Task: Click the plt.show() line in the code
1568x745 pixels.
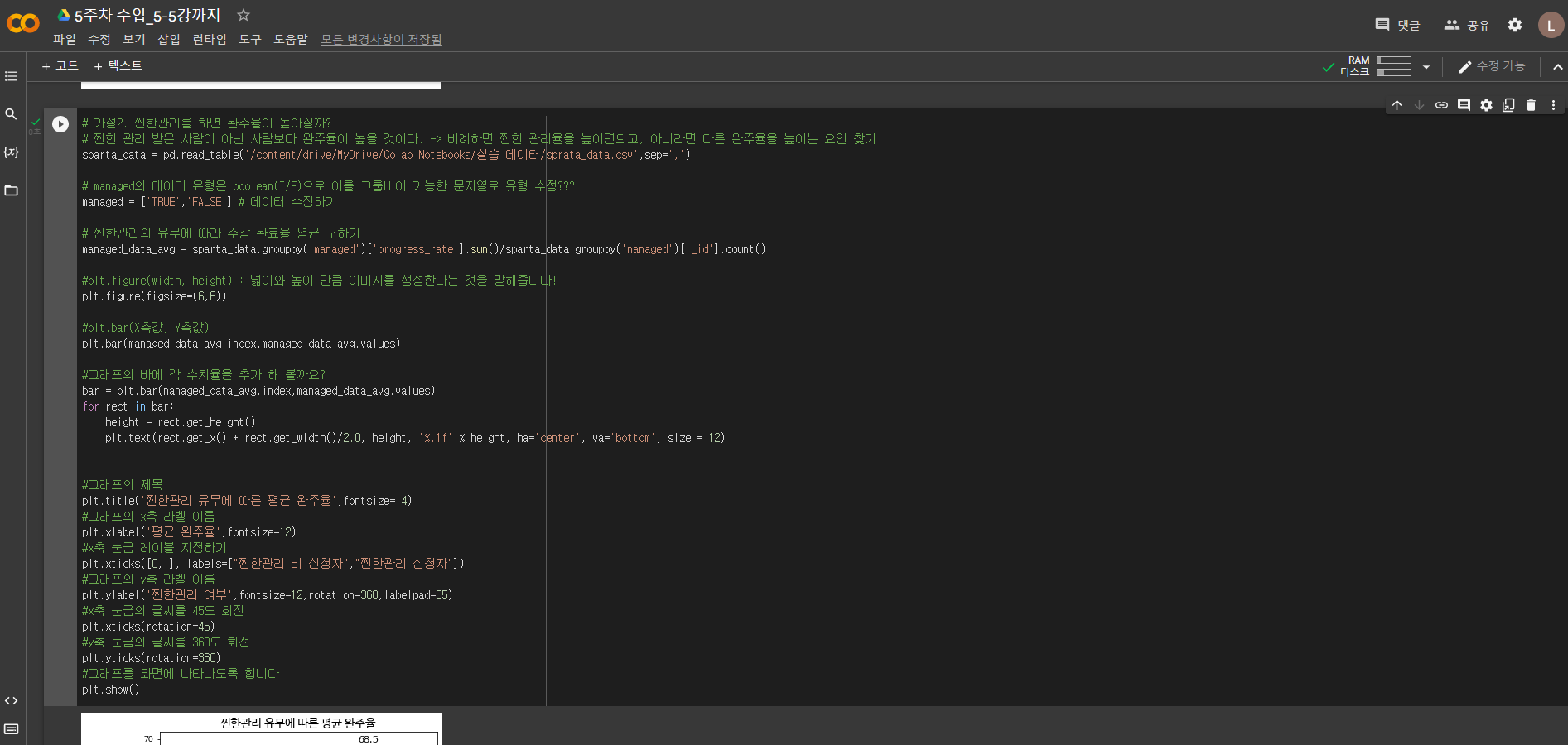Action: click(110, 690)
